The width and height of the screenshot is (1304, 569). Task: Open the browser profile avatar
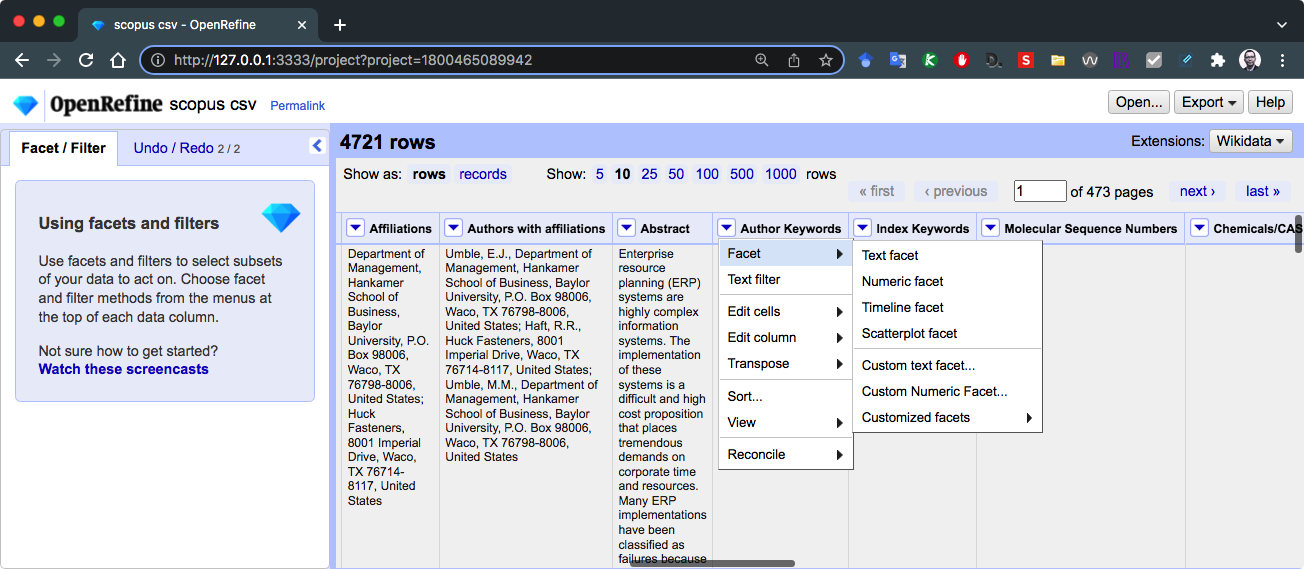[1250, 60]
